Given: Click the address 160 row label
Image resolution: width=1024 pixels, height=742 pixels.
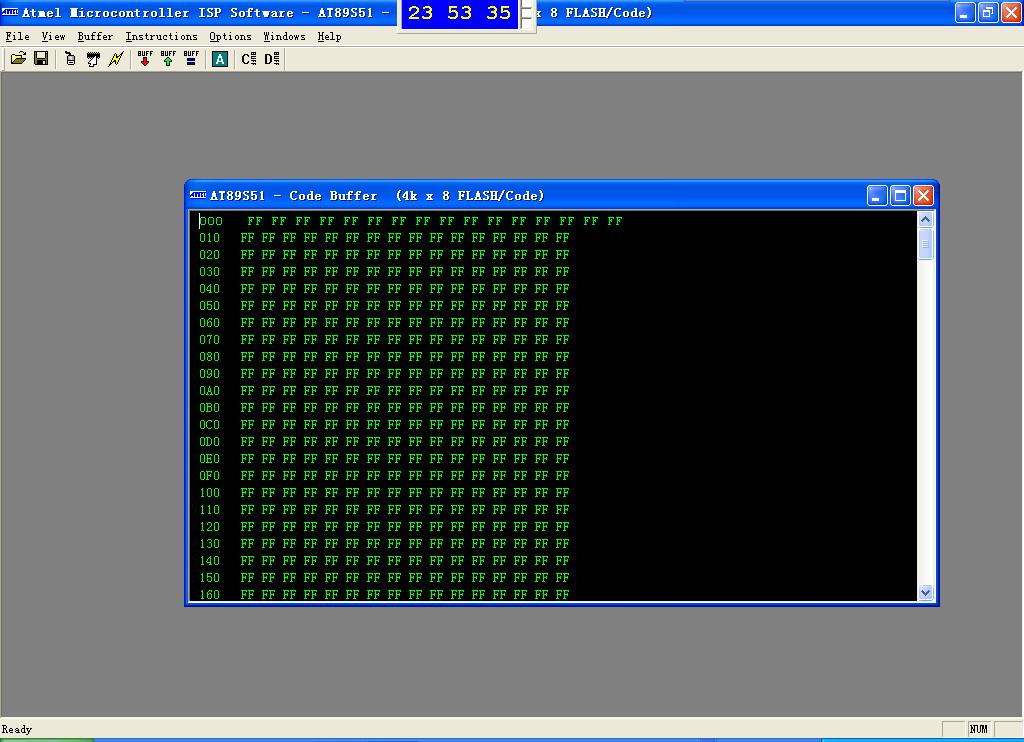Looking at the screenshot, I should tap(210, 594).
